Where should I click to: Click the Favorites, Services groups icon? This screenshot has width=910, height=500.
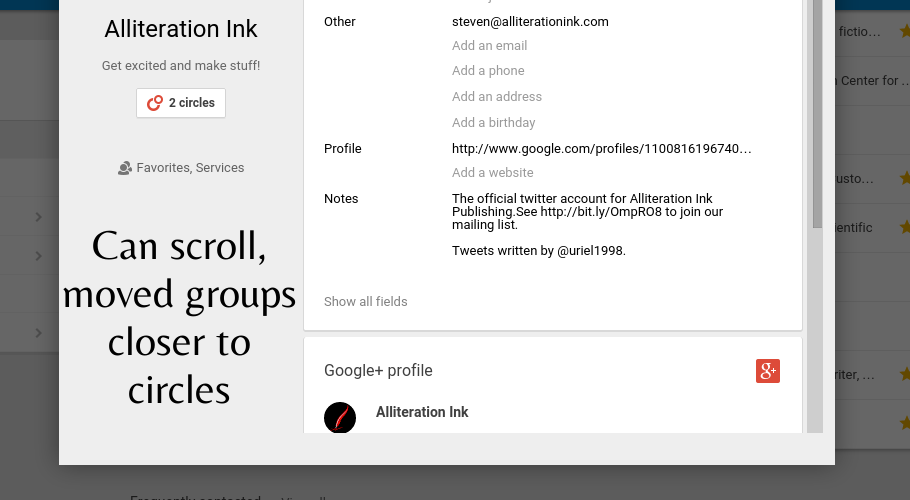[125, 168]
